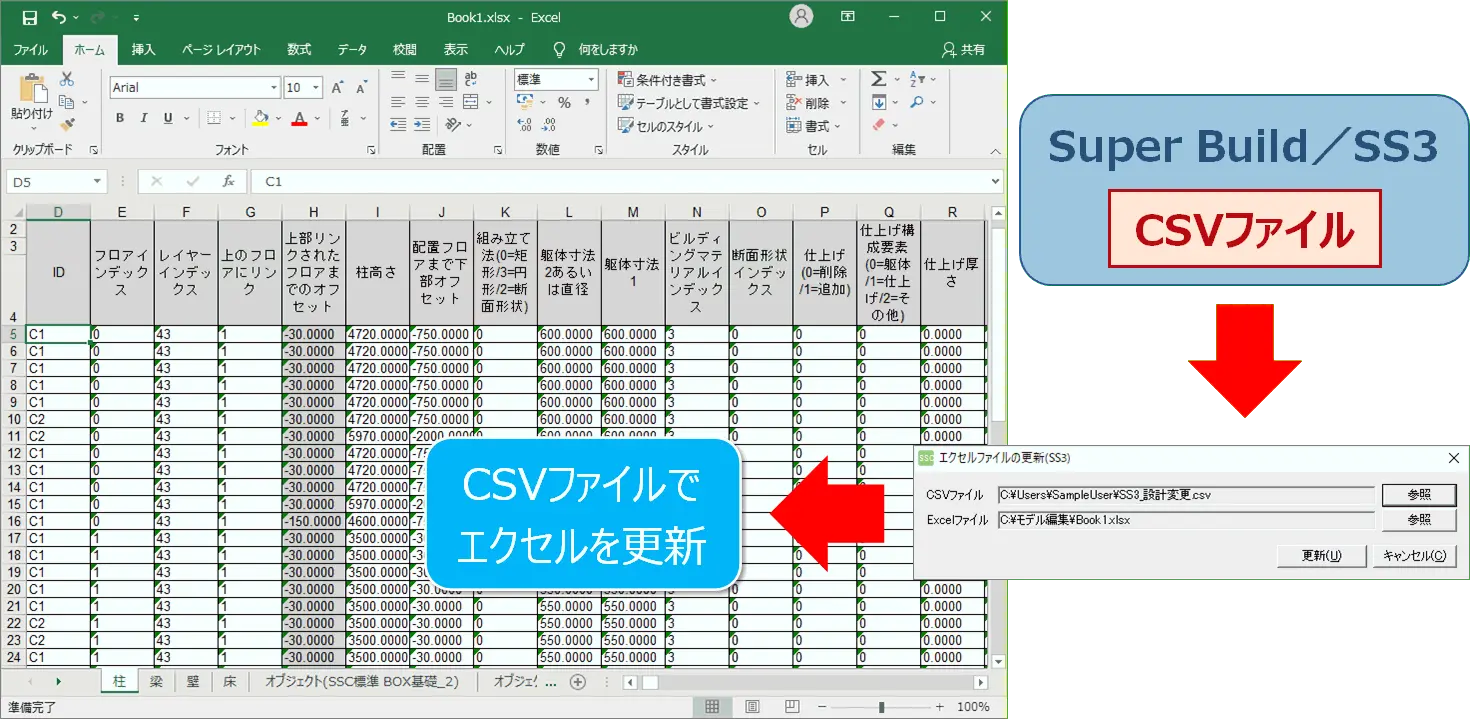Click the zoom slider handle
Viewport: 1476px width, 719px height.
pyautogui.click(x=881, y=707)
